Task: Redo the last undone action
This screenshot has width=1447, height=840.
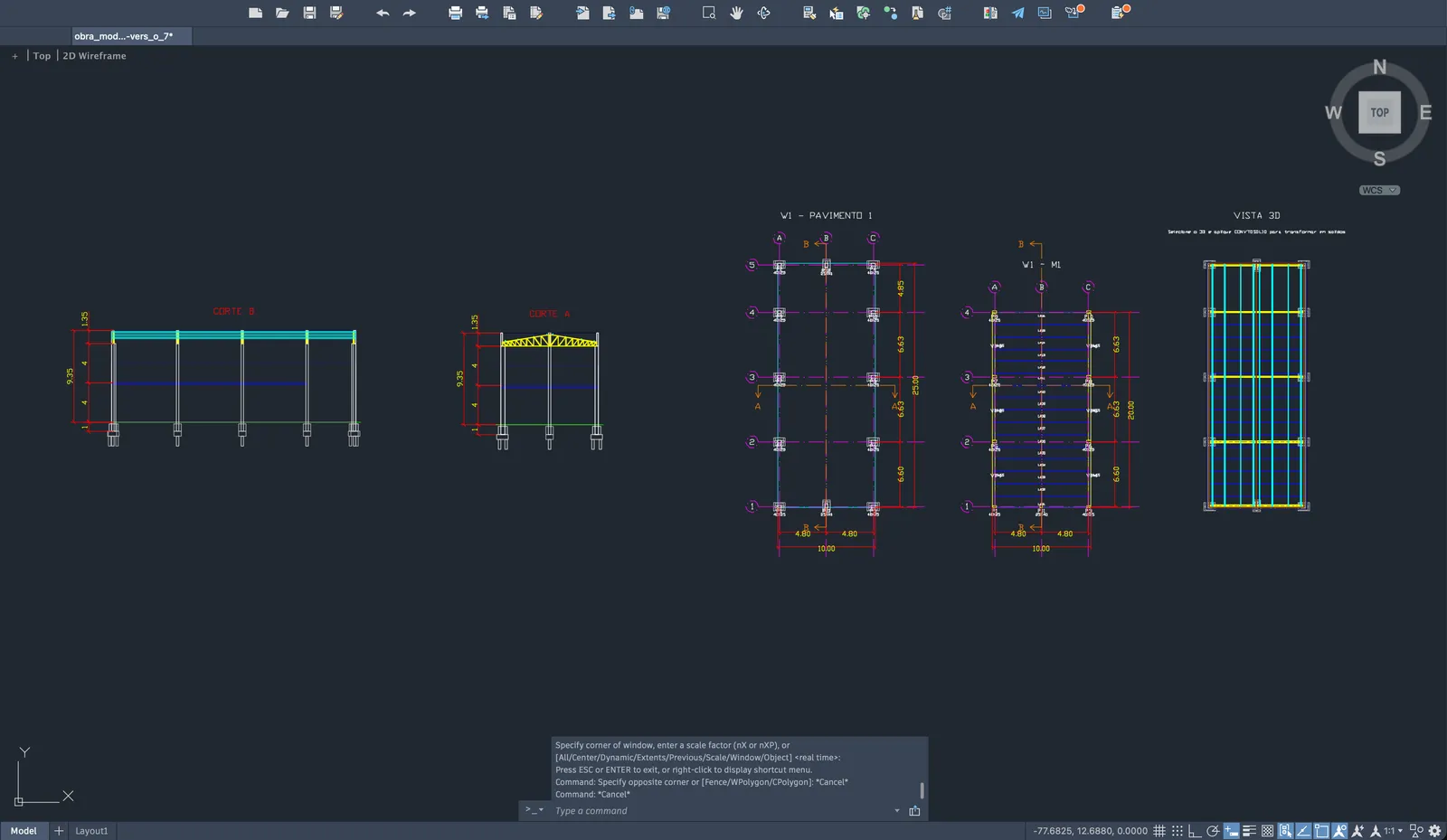Action: coord(410,13)
